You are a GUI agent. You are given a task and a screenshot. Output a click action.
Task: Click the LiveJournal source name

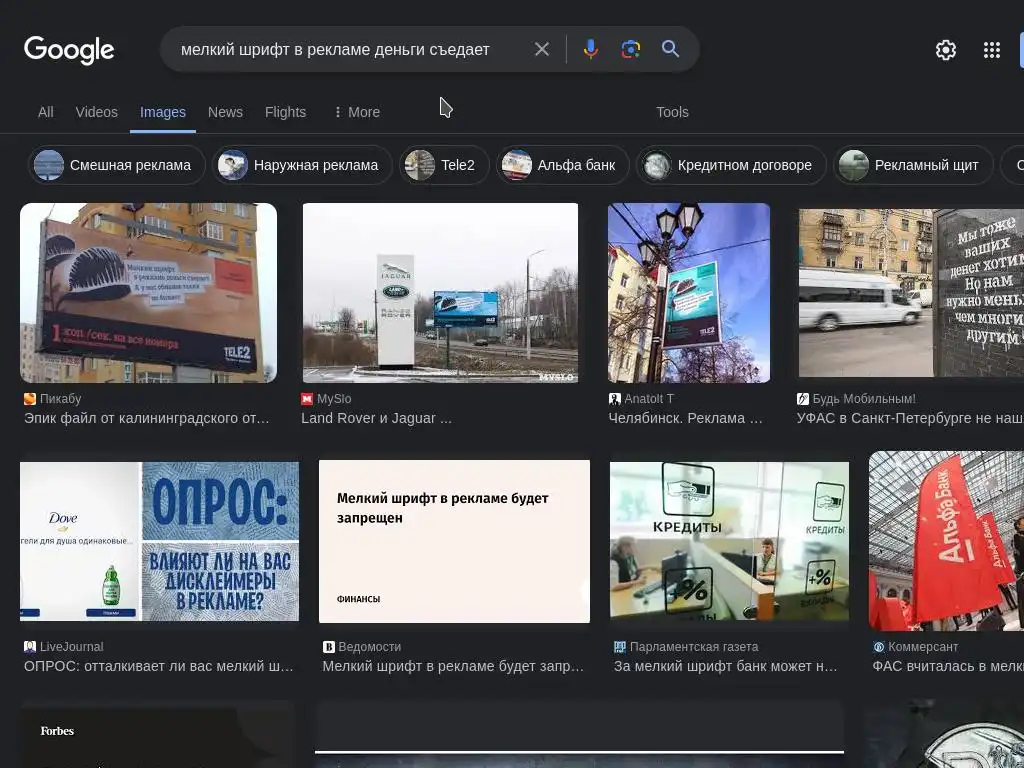(72, 647)
